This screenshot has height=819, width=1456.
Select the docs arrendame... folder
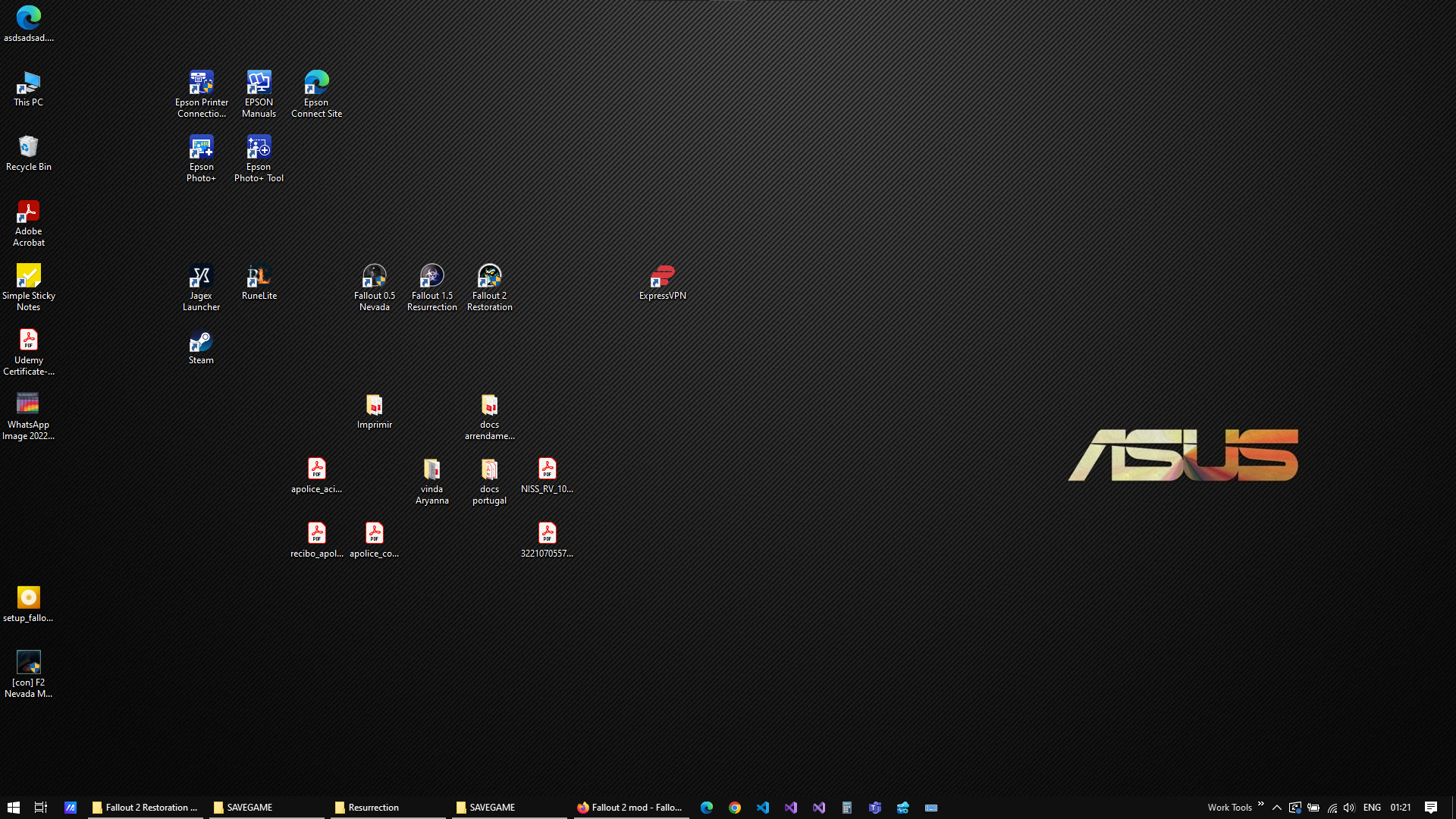pos(489,416)
